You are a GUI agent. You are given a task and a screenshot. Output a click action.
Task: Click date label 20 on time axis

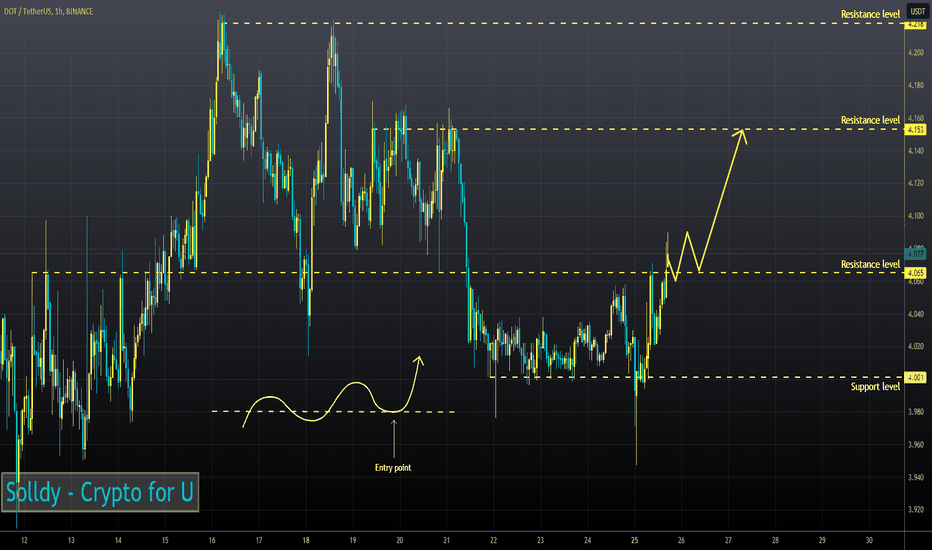[x=399, y=540]
